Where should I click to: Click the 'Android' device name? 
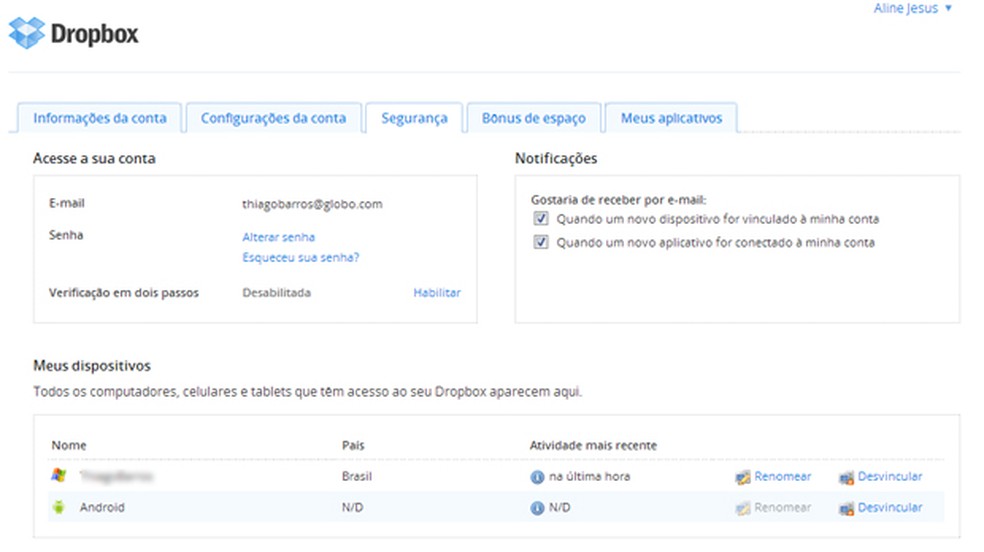[x=102, y=507]
